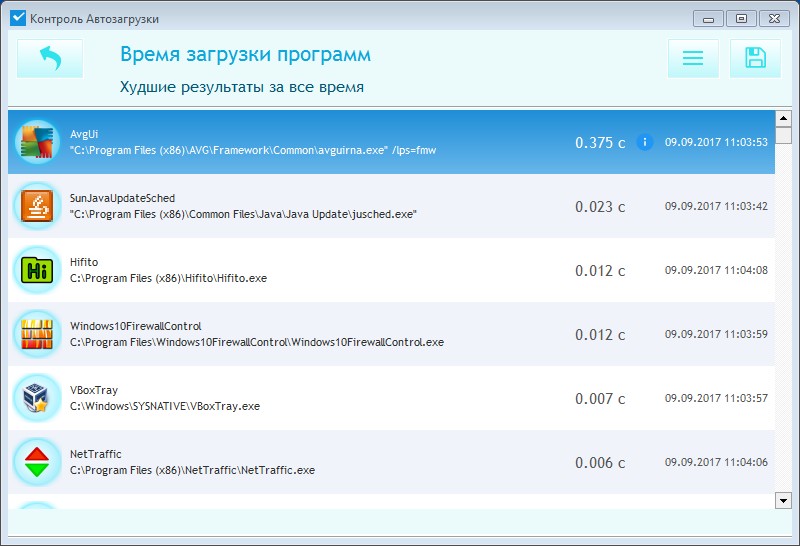800x546 pixels.
Task: Click the timestamp 09.09.2017 11:04:06
Action: pos(716,462)
